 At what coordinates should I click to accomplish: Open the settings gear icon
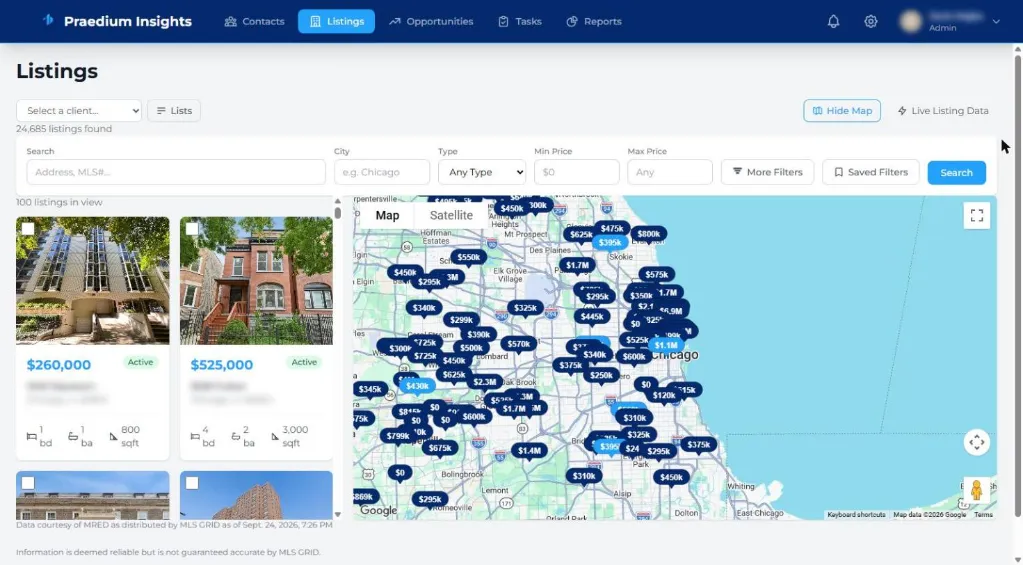pyautogui.click(x=870, y=22)
